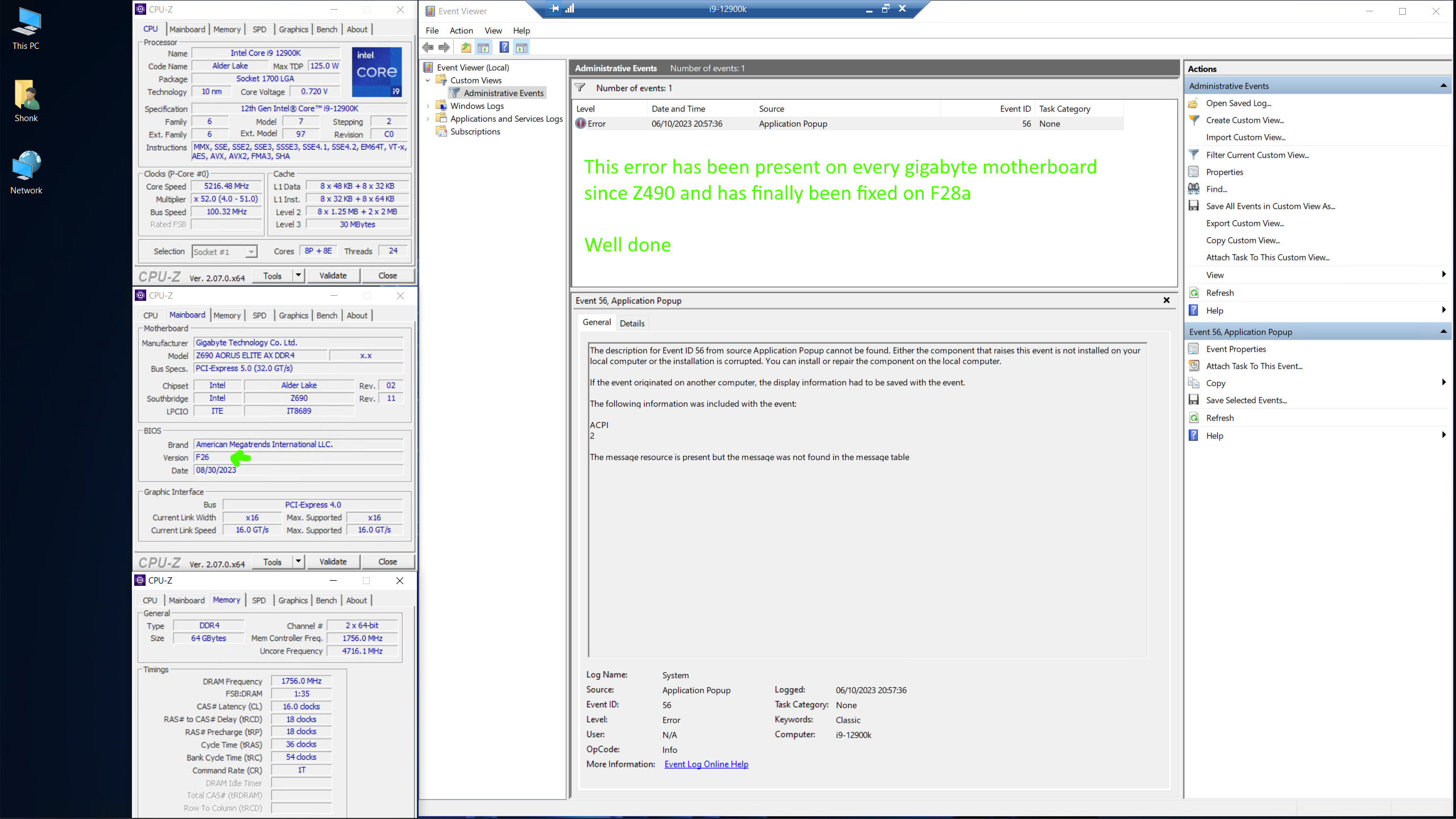Open the Copy submenu arrow in Actions
1456x819 pixels.
[x=1443, y=382]
